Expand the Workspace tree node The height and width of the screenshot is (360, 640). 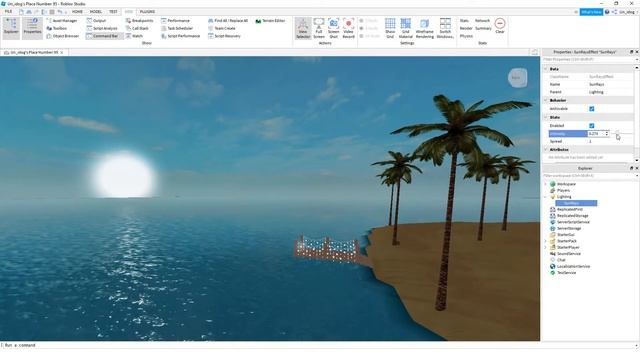click(545, 184)
